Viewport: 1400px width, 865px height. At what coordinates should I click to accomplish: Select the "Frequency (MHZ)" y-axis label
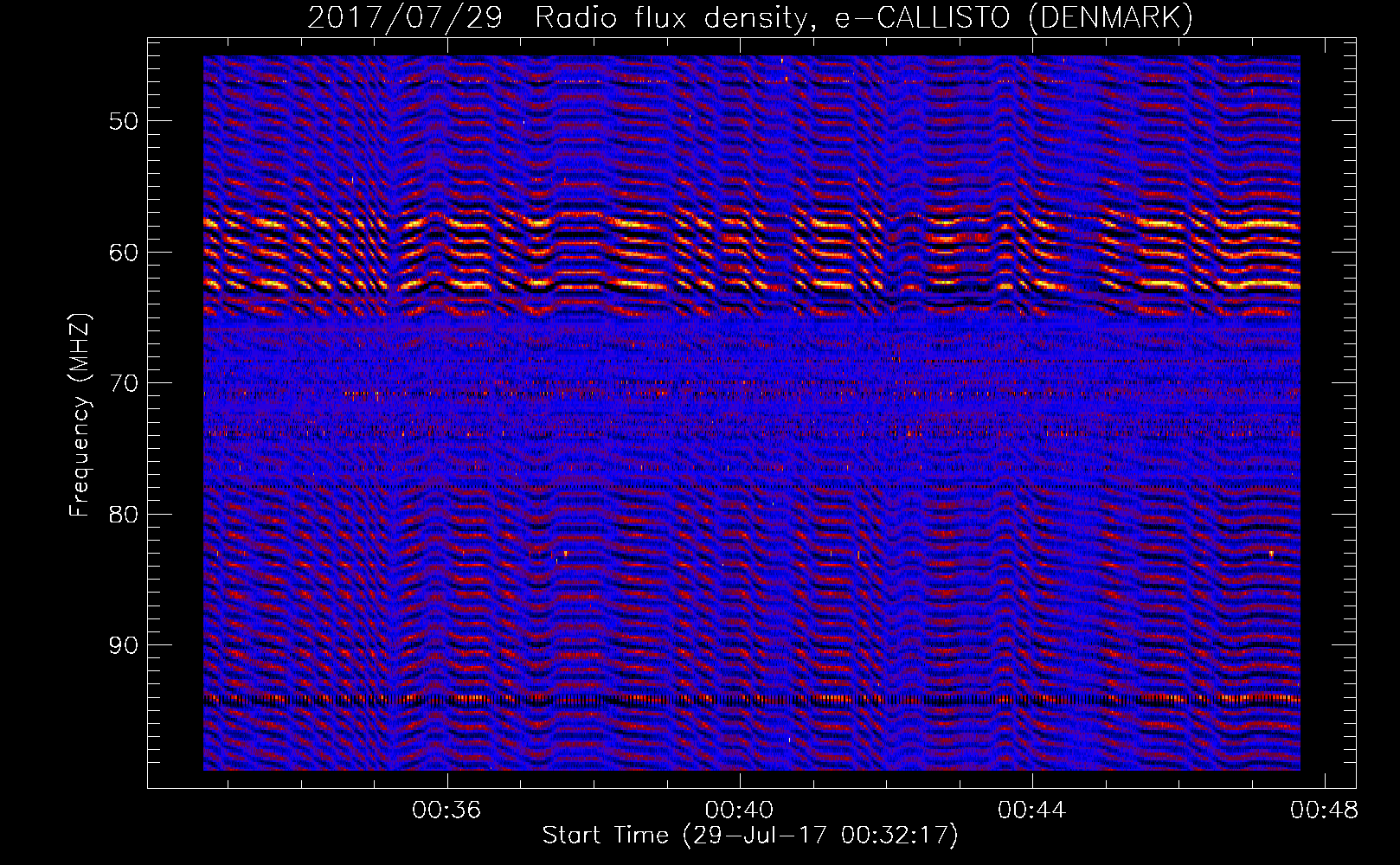pos(79,416)
